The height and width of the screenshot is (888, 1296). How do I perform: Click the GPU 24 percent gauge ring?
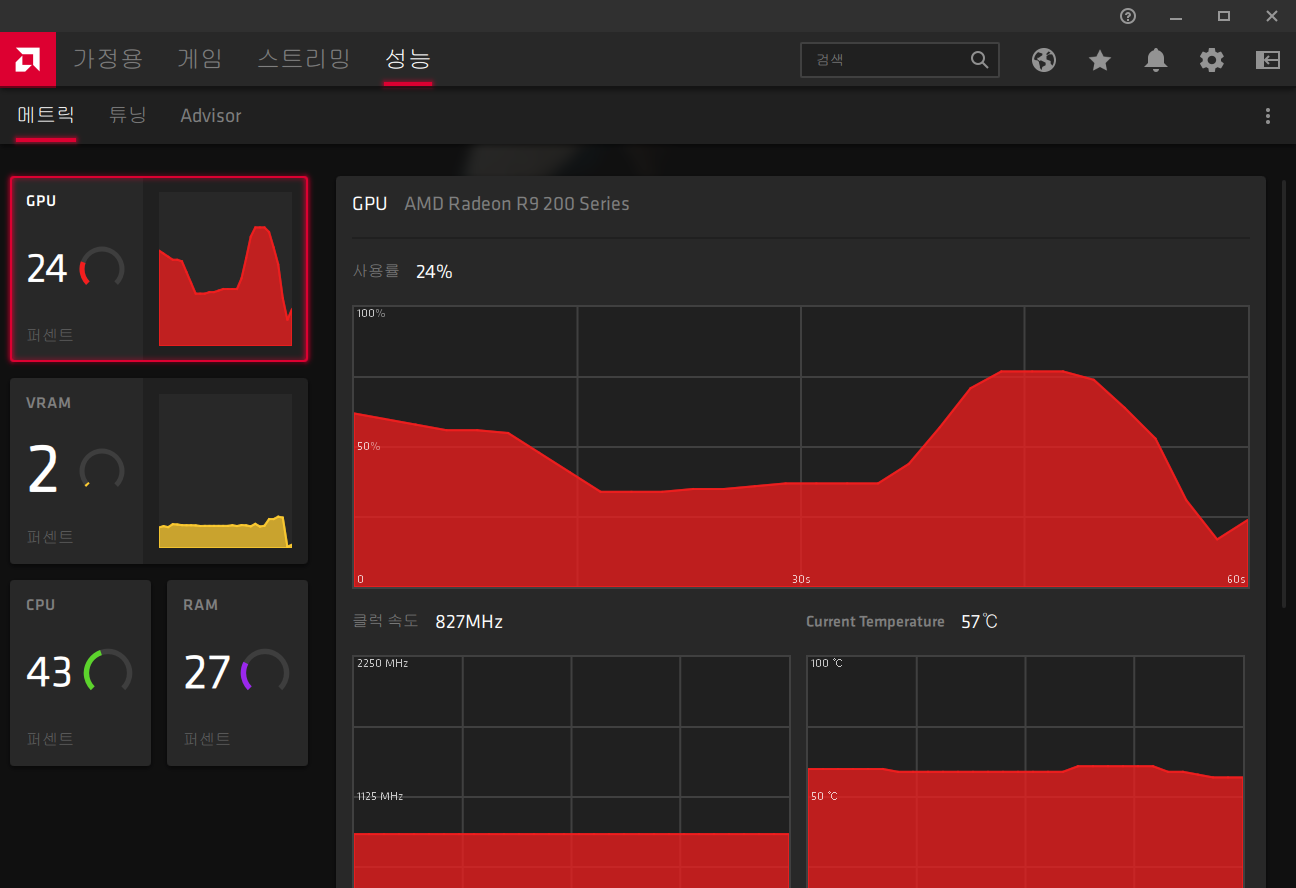click(102, 268)
